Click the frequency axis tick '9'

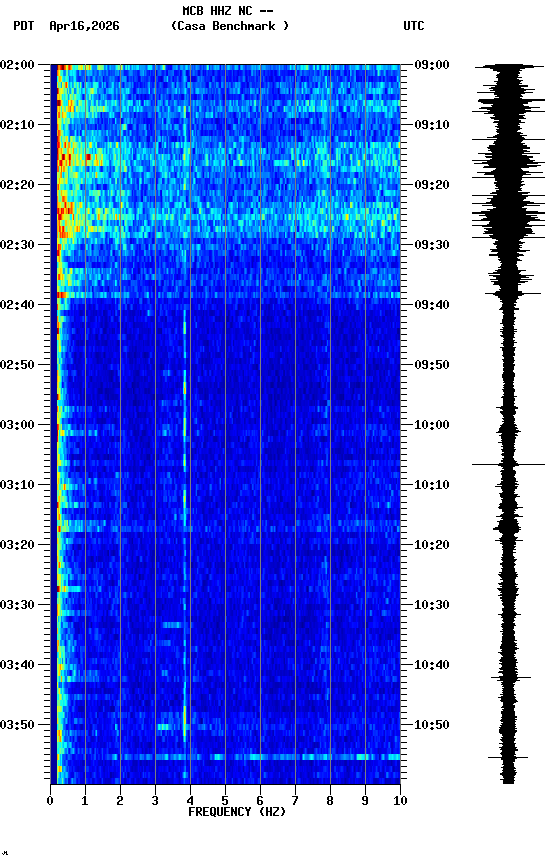[x=365, y=801]
